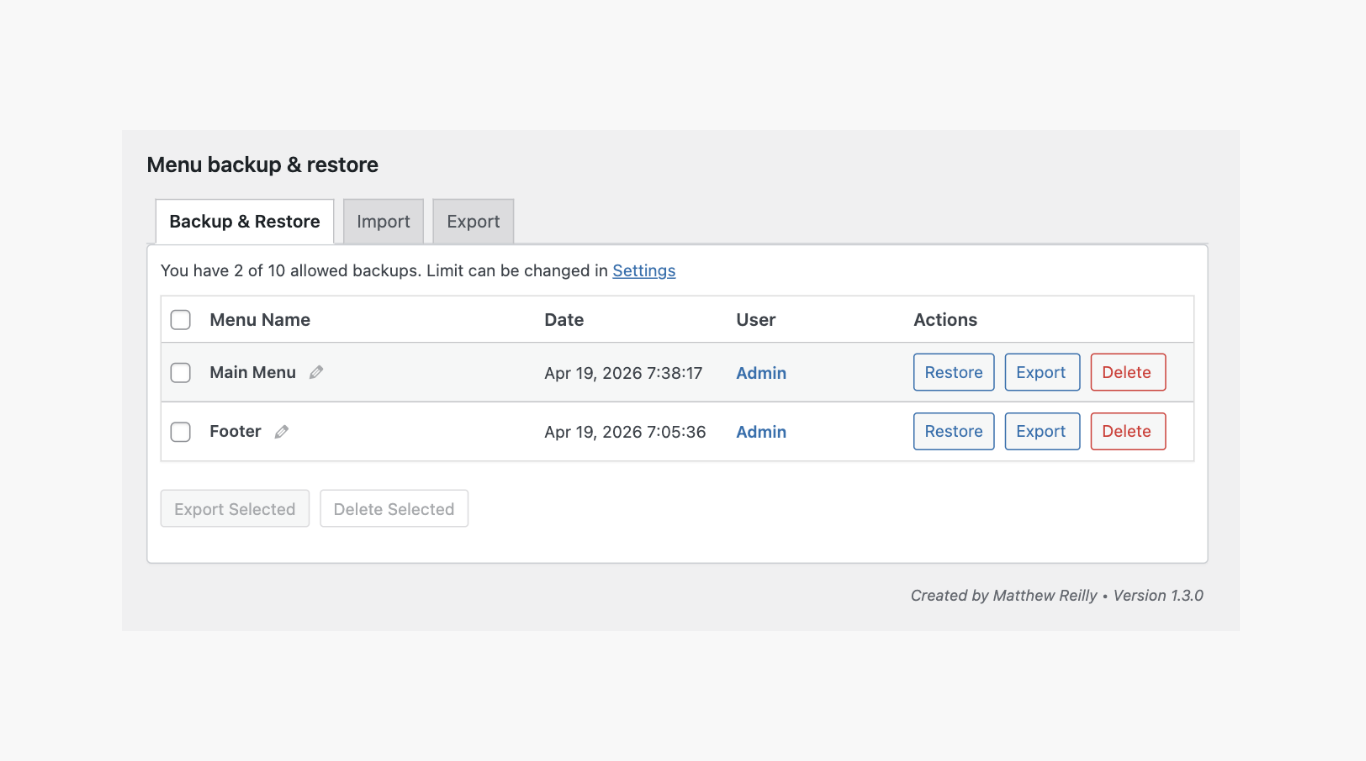Delete the Footer backup
Image resolution: width=1366 pixels, height=761 pixels.
click(1127, 431)
